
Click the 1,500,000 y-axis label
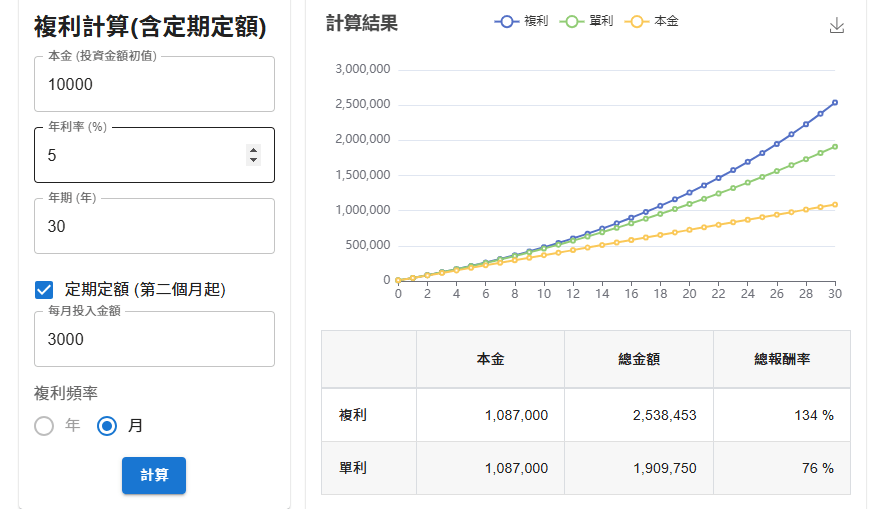click(362, 175)
